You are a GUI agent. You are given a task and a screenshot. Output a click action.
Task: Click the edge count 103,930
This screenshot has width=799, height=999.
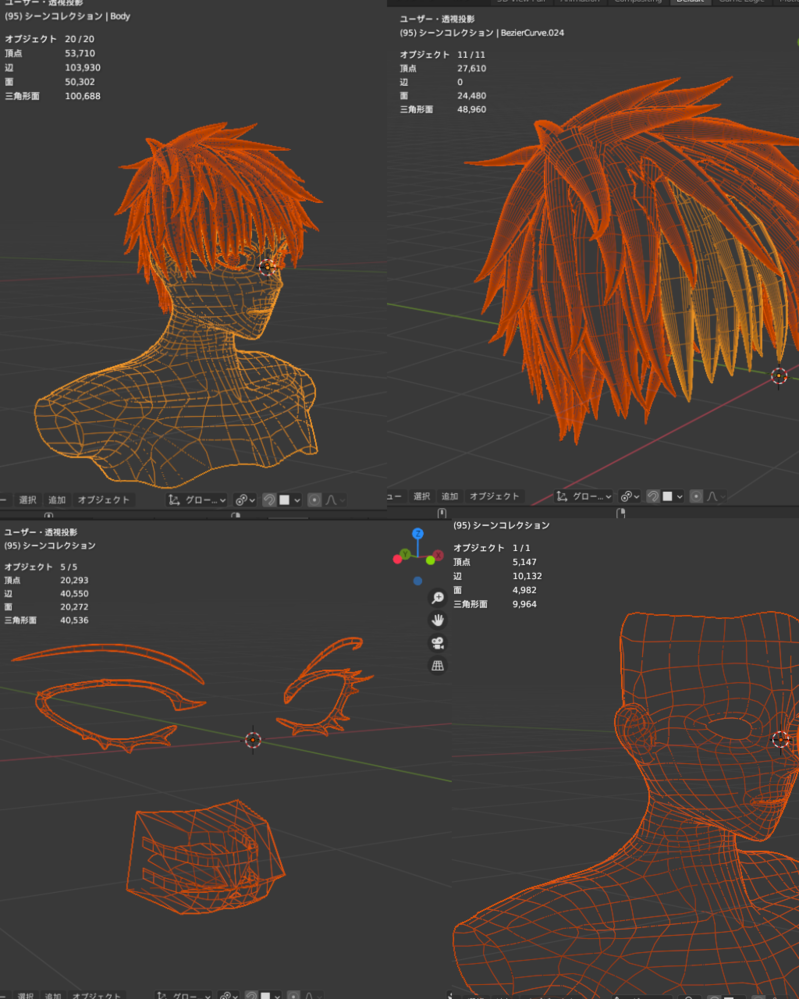point(83,68)
